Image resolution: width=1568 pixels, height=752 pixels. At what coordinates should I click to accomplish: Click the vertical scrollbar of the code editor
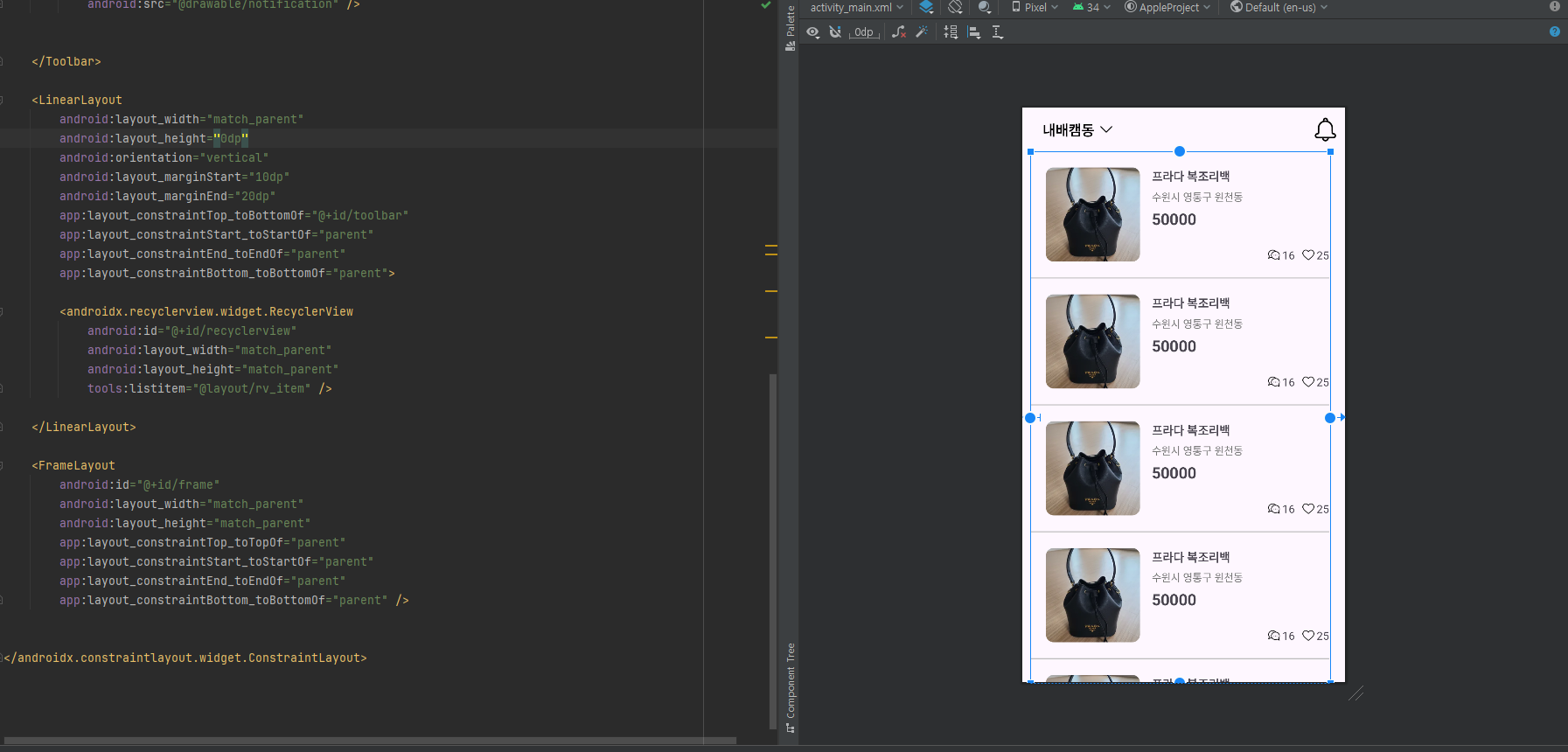click(x=772, y=551)
